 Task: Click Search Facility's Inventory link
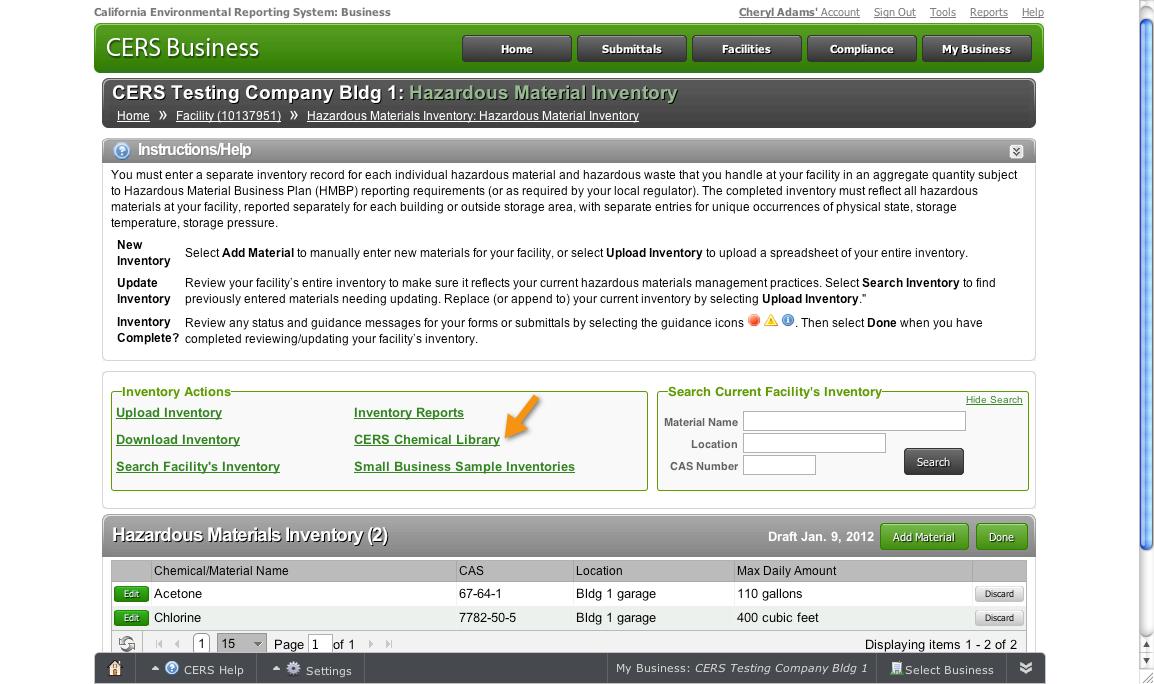pyautogui.click(x=197, y=466)
